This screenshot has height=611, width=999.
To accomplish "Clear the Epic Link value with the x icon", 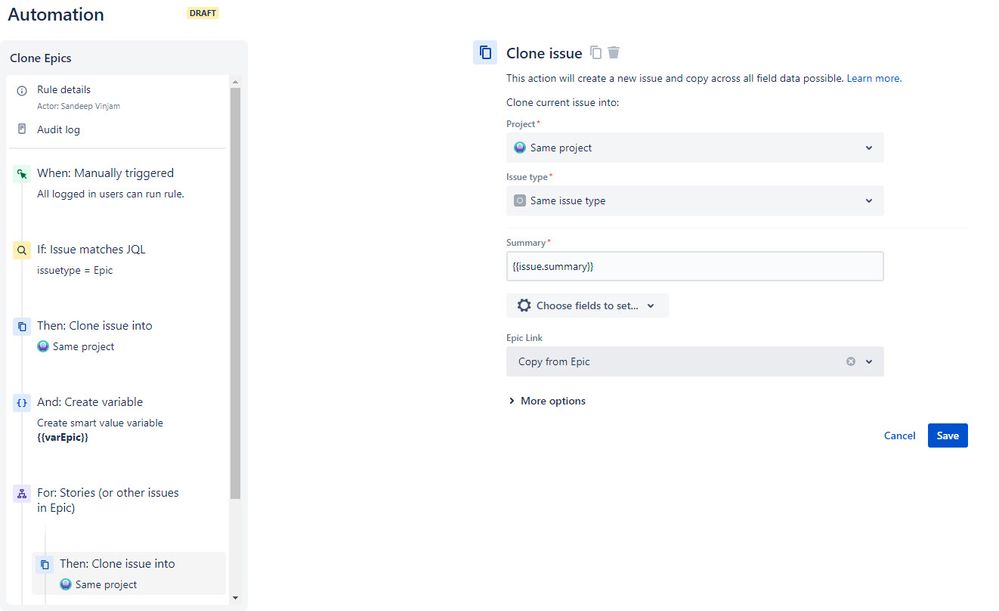I will click(851, 361).
